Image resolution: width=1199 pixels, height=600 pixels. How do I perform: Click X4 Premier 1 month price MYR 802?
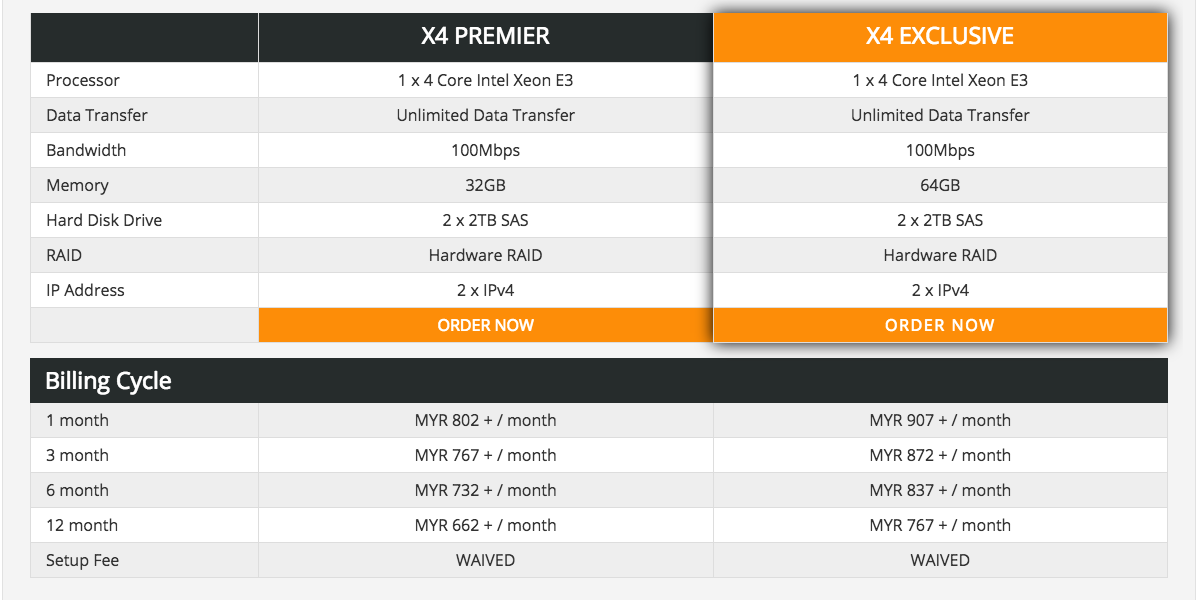pos(486,420)
